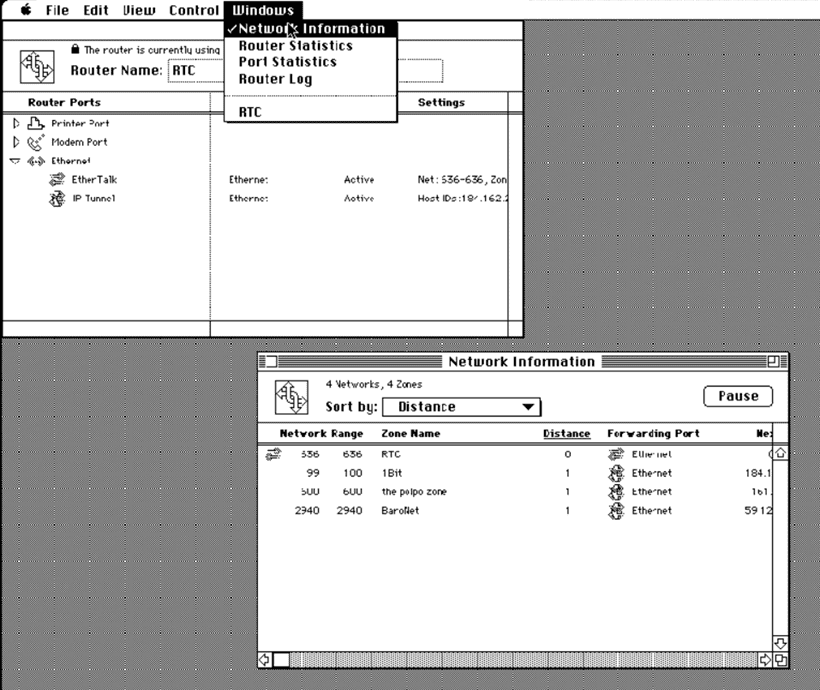This screenshot has height=690, width=820.
Task: Select 'the polpo zone' row
Action: [515, 492]
